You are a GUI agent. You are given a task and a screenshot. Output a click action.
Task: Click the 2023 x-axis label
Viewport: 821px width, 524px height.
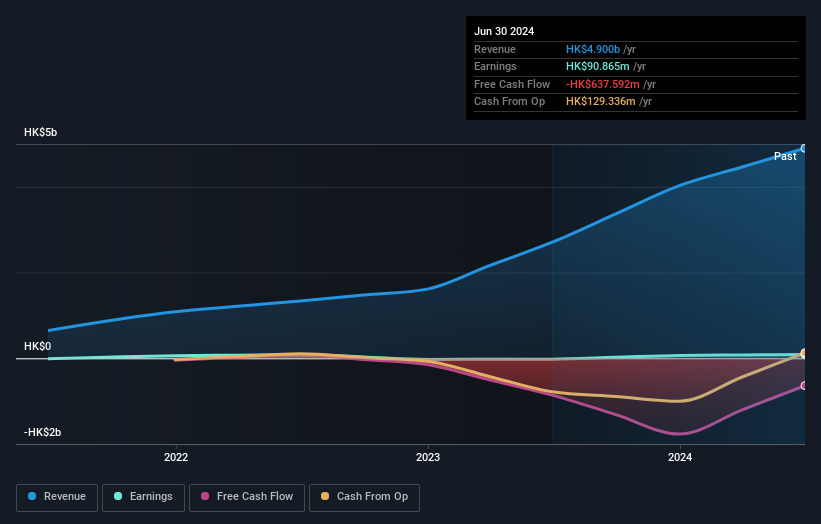coord(428,457)
